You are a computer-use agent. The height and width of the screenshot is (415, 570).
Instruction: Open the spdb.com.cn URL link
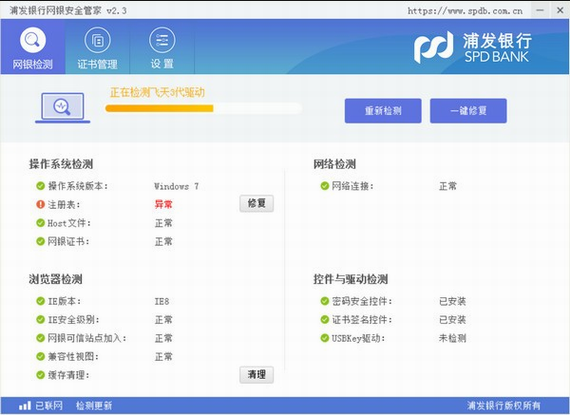(x=465, y=11)
